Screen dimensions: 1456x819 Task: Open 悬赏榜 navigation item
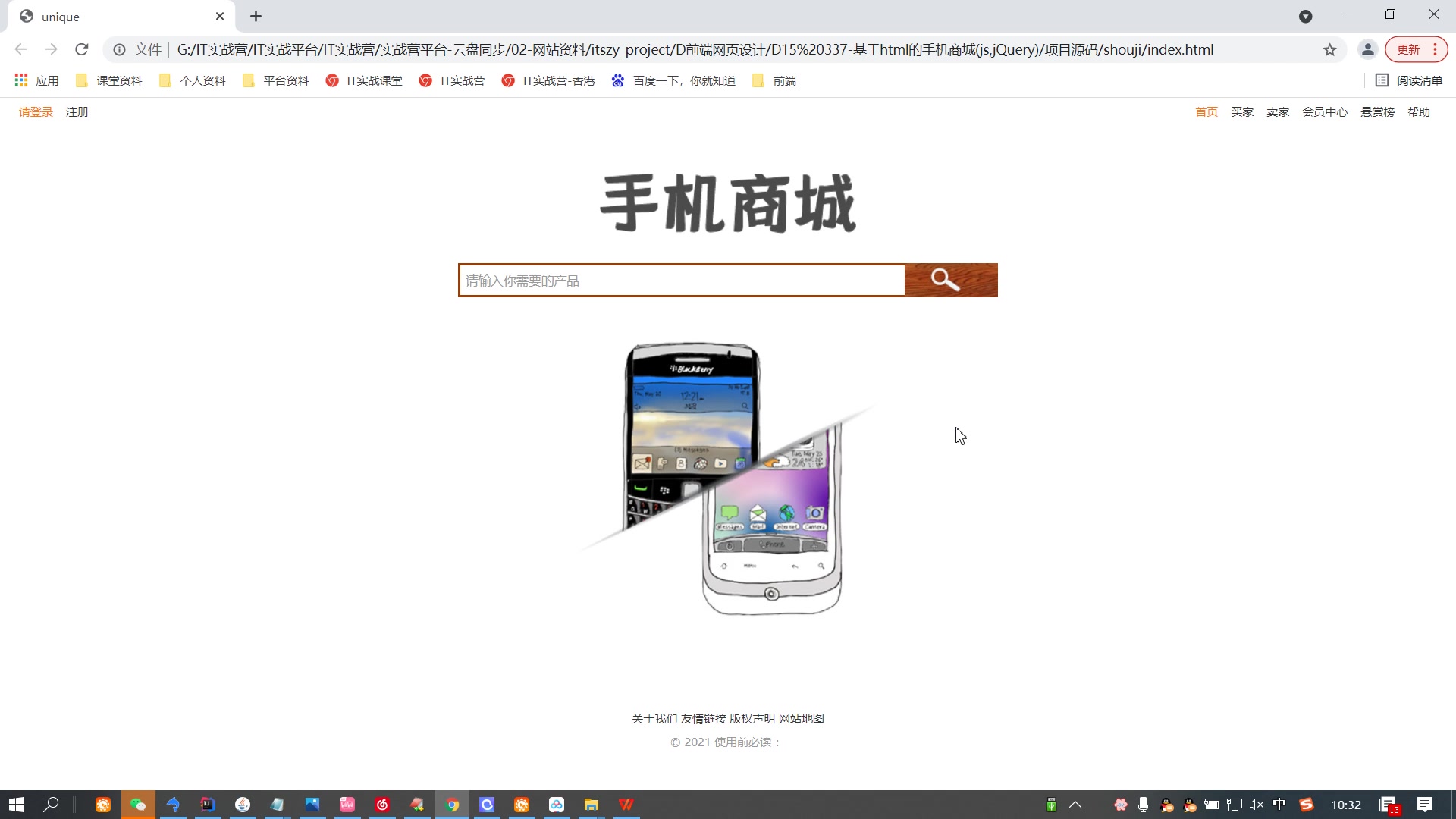(1378, 112)
